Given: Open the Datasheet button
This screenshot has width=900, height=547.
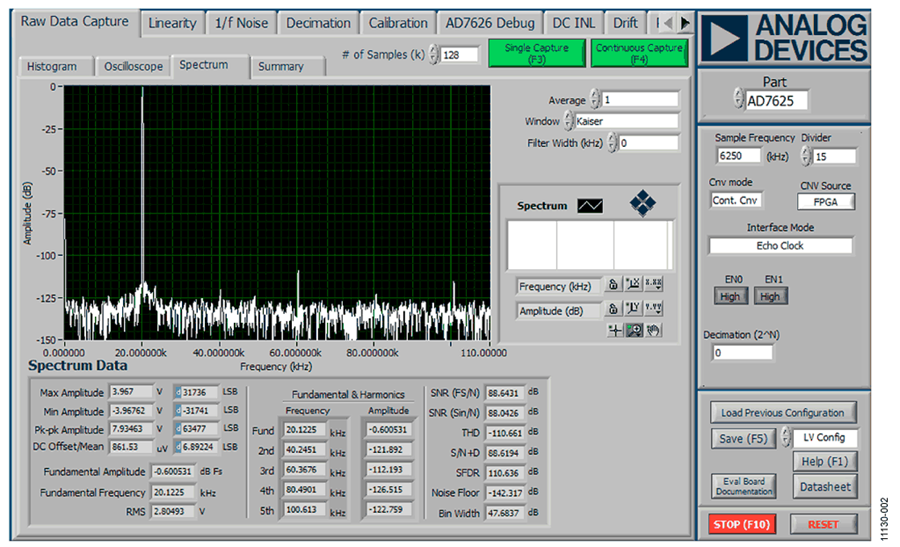Looking at the screenshot, I should [825, 487].
